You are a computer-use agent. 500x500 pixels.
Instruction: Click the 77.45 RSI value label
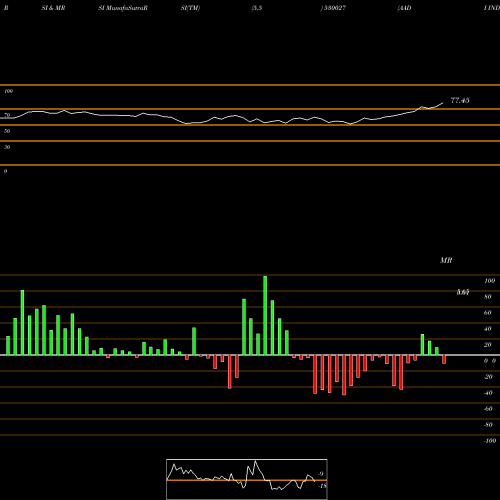coord(460,100)
